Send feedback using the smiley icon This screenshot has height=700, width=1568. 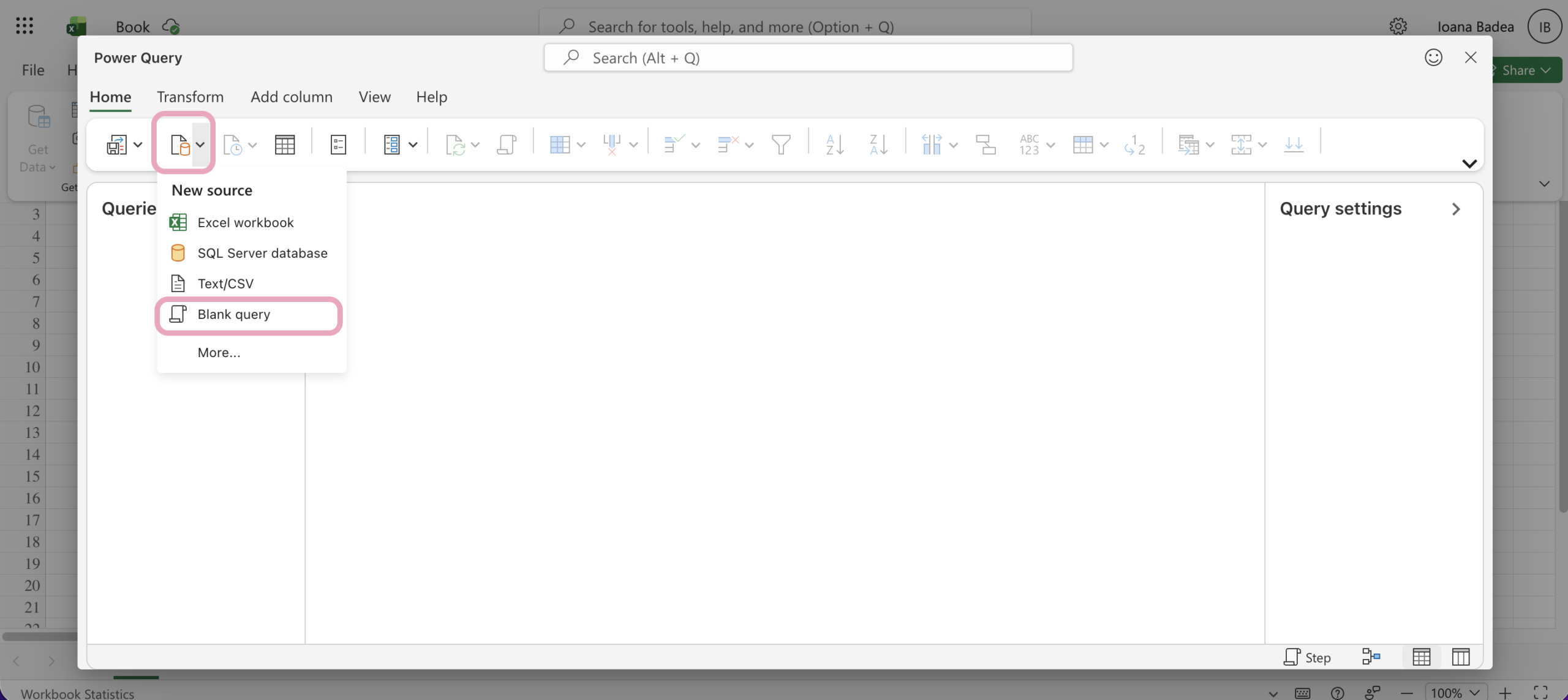(x=1433, y=58)
